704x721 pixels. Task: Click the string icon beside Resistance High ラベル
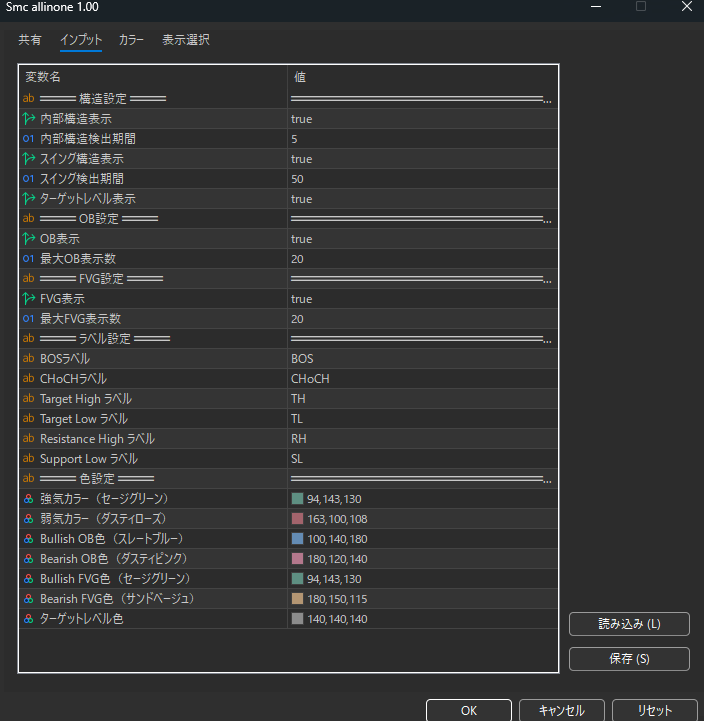29,438
